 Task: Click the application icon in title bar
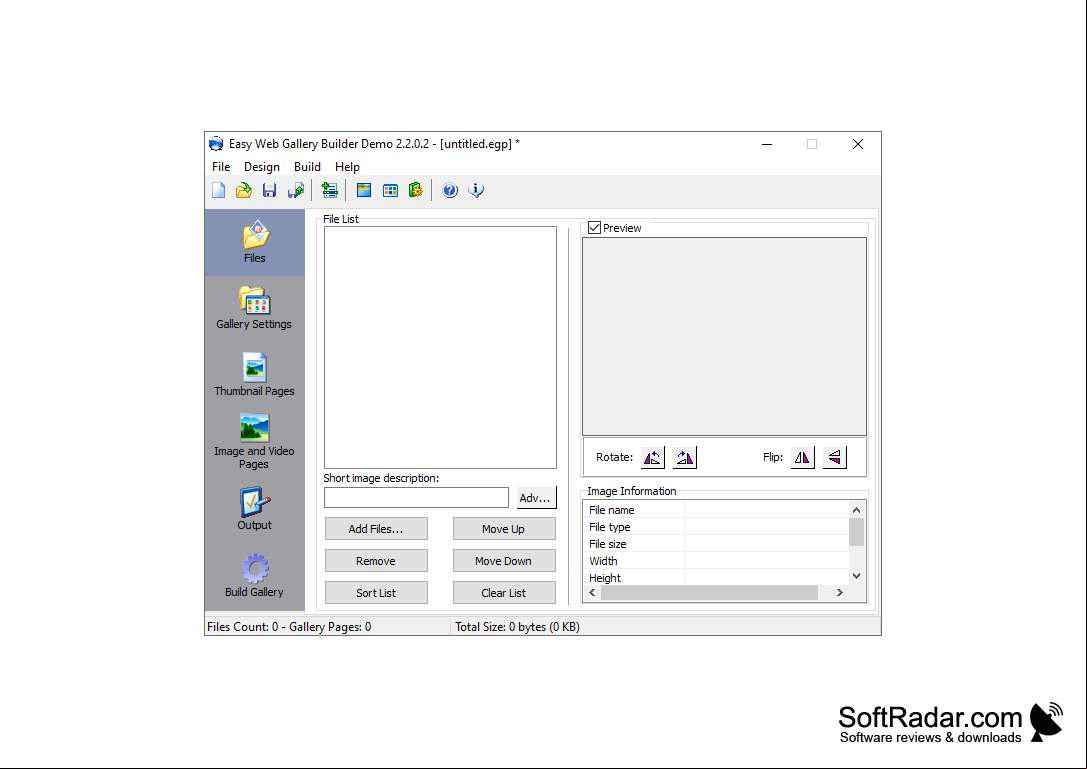pyautogui.click(x=216, y=144)
